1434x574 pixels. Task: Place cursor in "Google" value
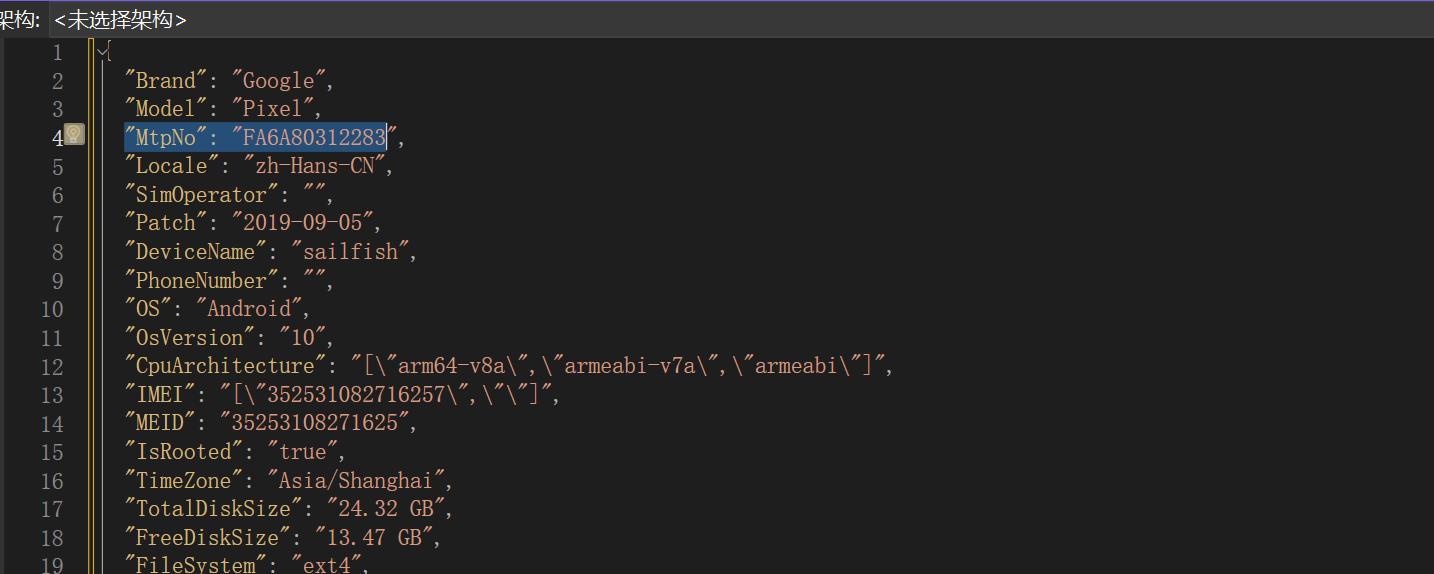[280, 81]
